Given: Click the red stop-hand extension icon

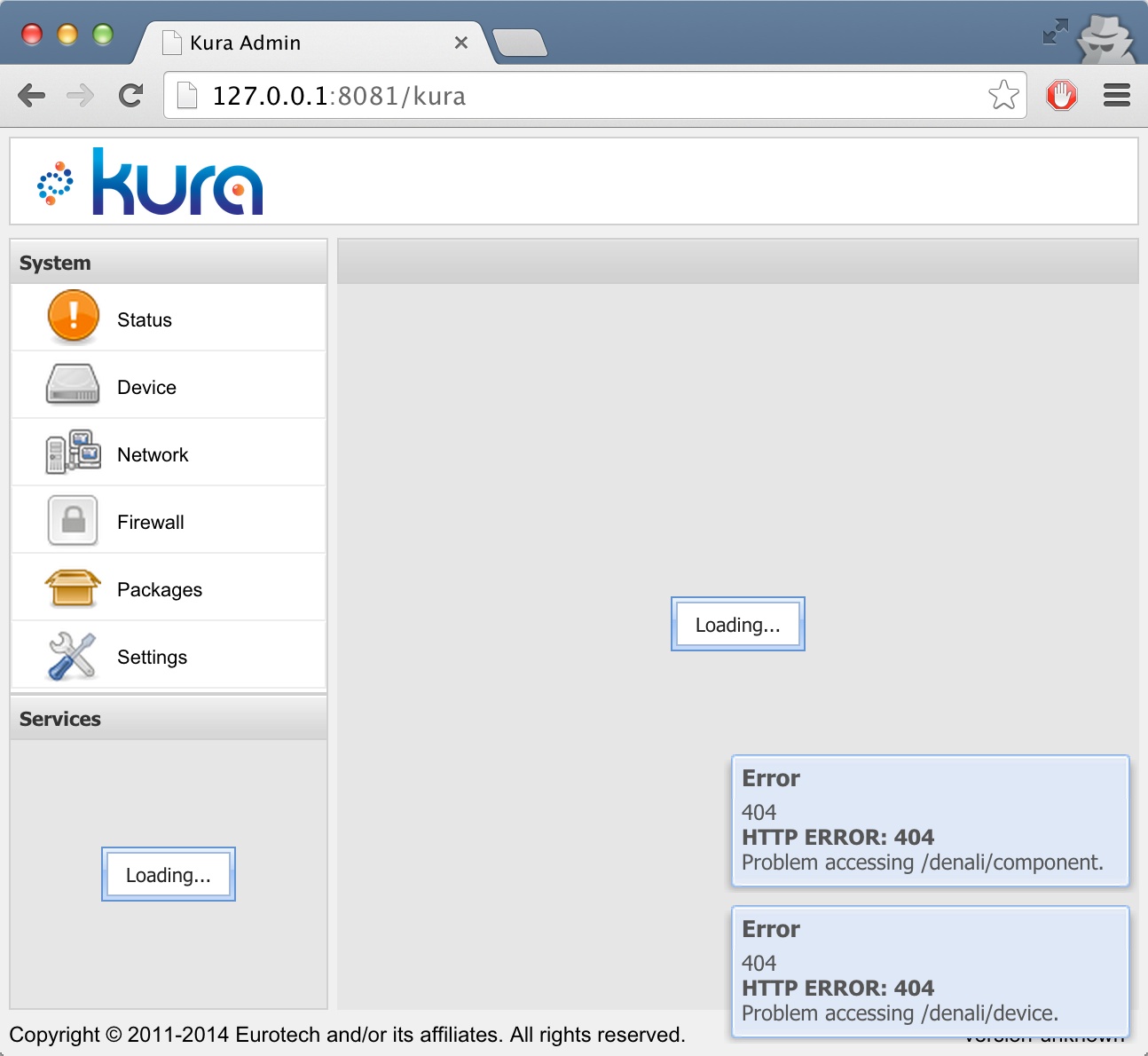Looking at the screenshot, I should (x=1062, y=95).
